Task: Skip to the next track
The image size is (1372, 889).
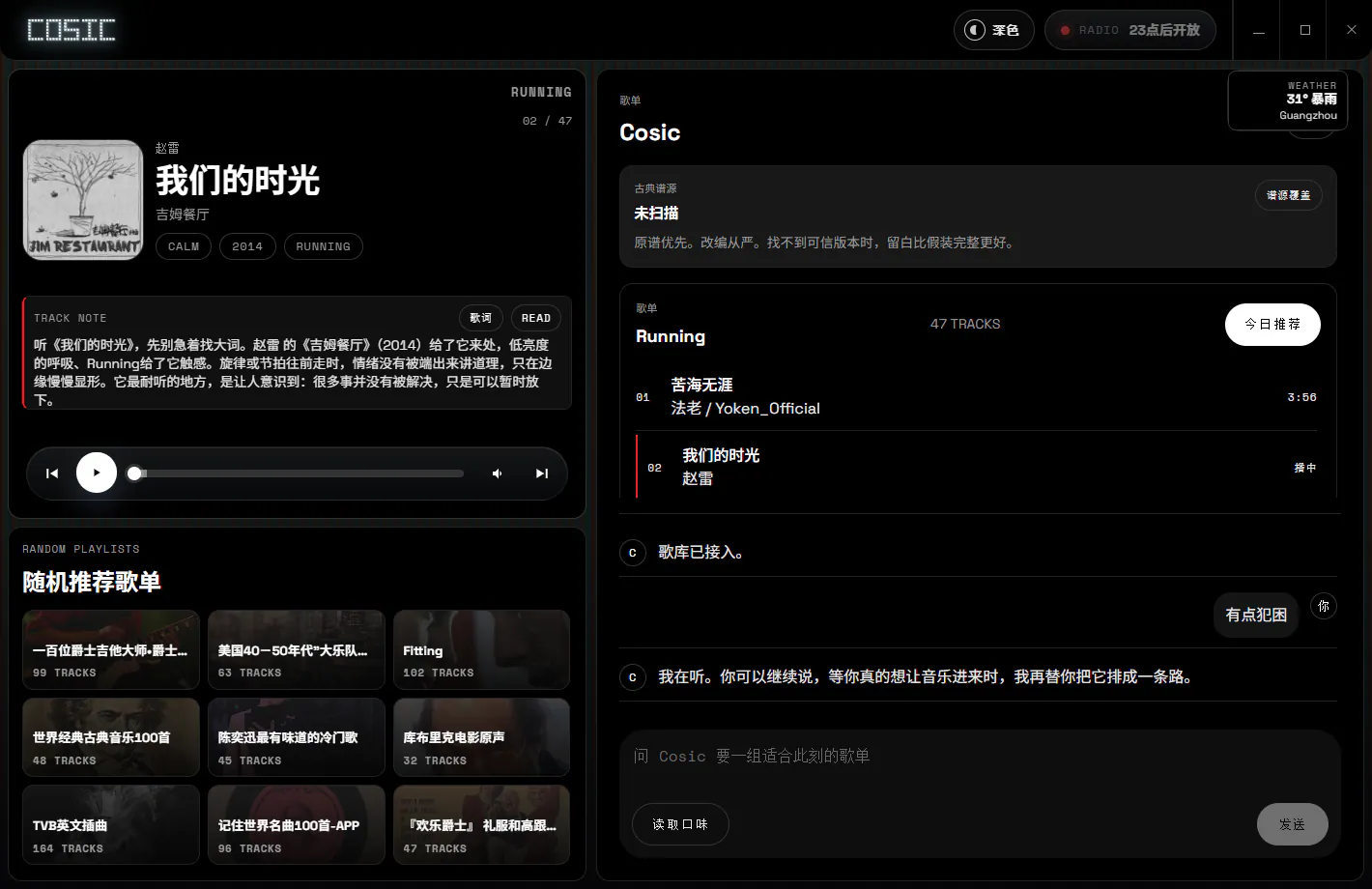Action: [x=541, y=473]
